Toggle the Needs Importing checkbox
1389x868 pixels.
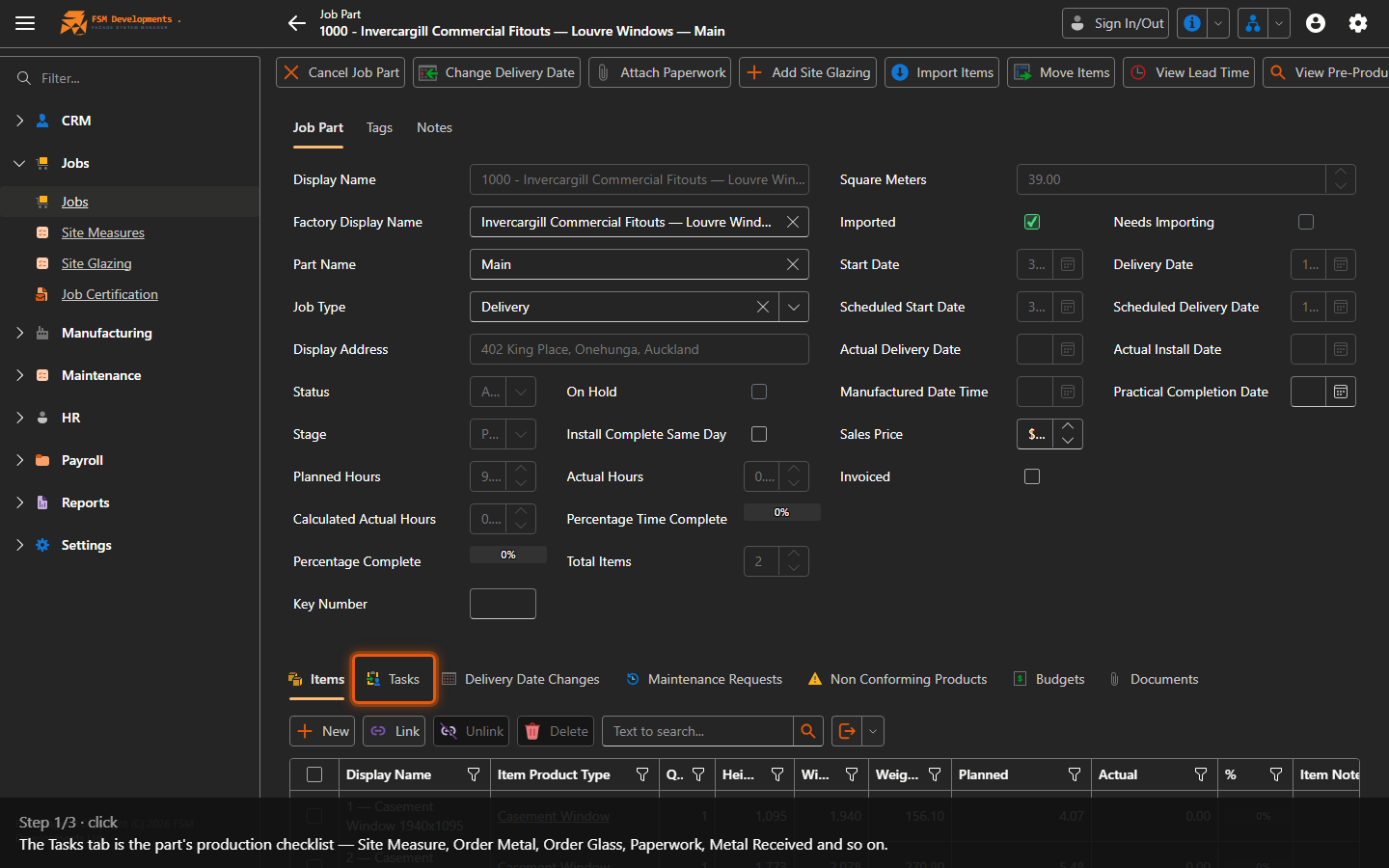point(1306,222)
